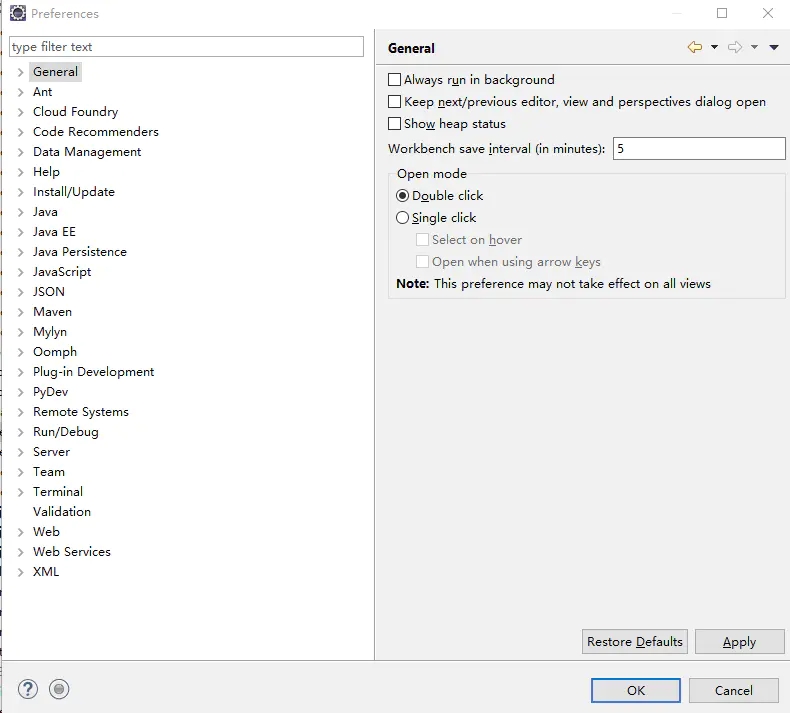Click the type filter text box

(x=186, y=46)
